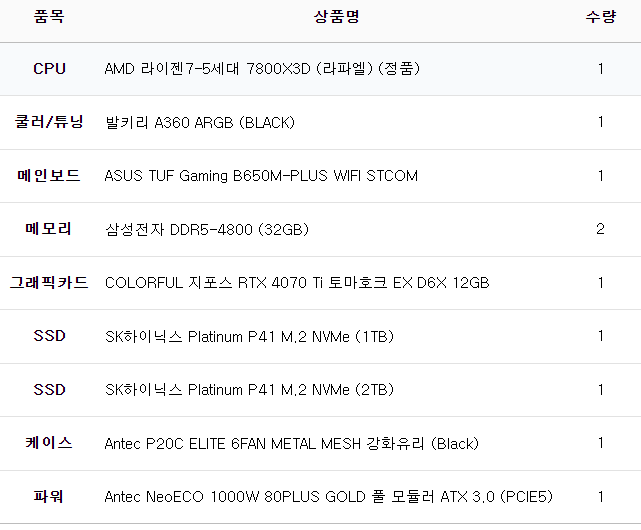Open 삼성전자 DDR5-4800 (32GB) product

click(x=207, y=229)
